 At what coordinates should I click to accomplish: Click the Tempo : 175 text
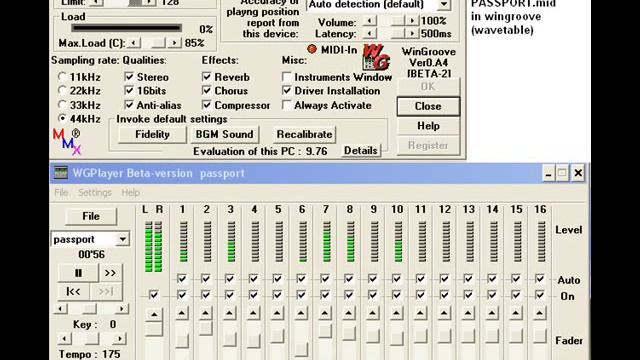click(x=90, y=354)
